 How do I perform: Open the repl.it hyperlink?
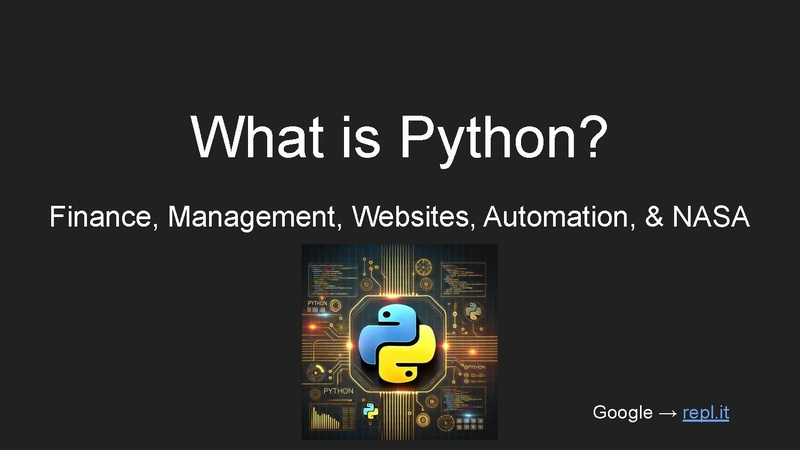tap(706, 413)
